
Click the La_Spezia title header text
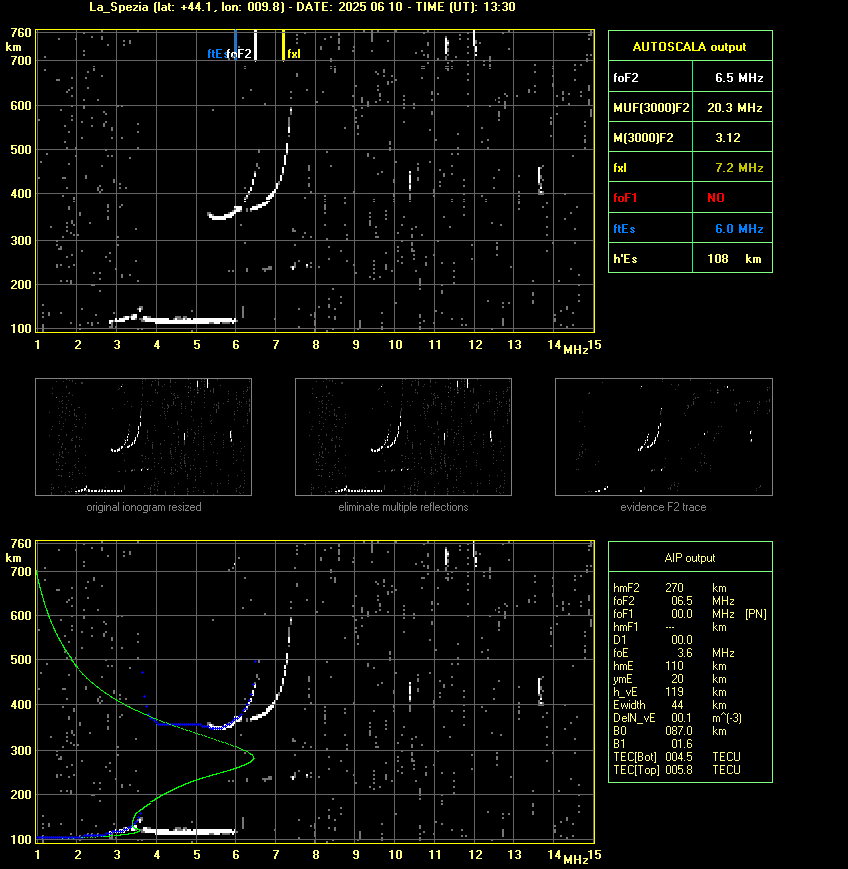point(302,7)
